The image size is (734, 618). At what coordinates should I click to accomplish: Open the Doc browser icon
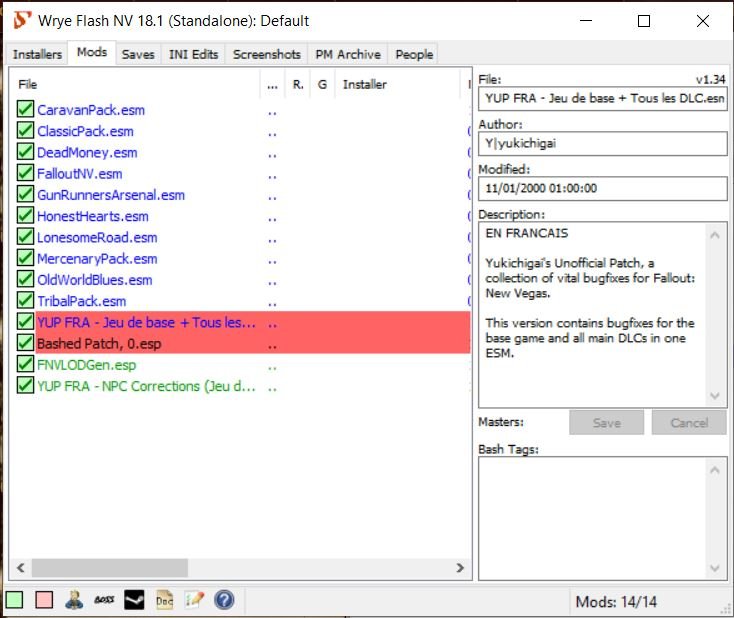164,600
